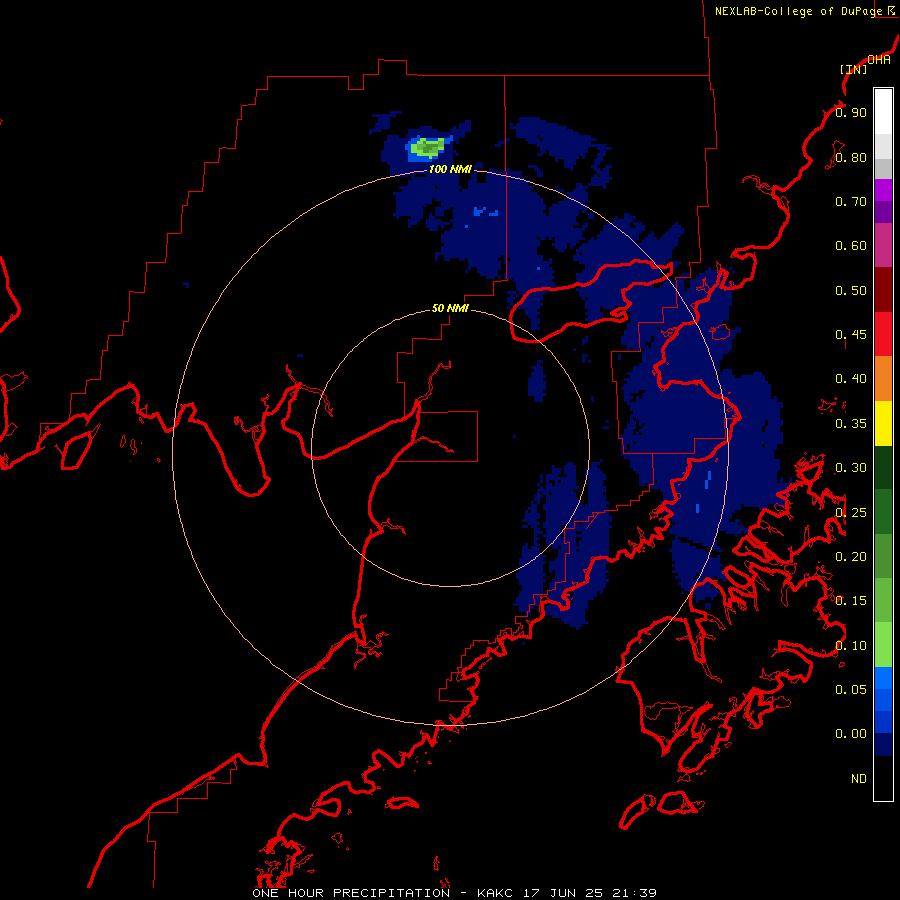
Task: Select the navy legend swatch below 0.00
Action: tap(883, 745)
